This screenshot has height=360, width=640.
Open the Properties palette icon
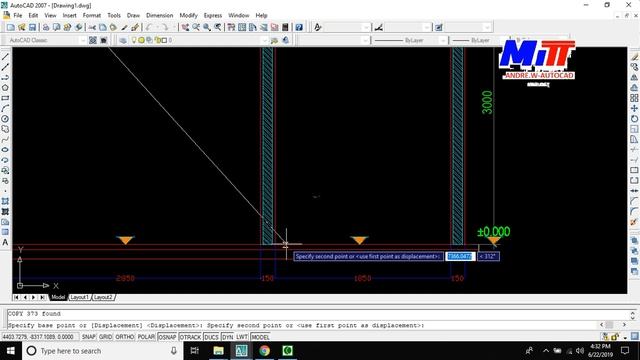231,27
